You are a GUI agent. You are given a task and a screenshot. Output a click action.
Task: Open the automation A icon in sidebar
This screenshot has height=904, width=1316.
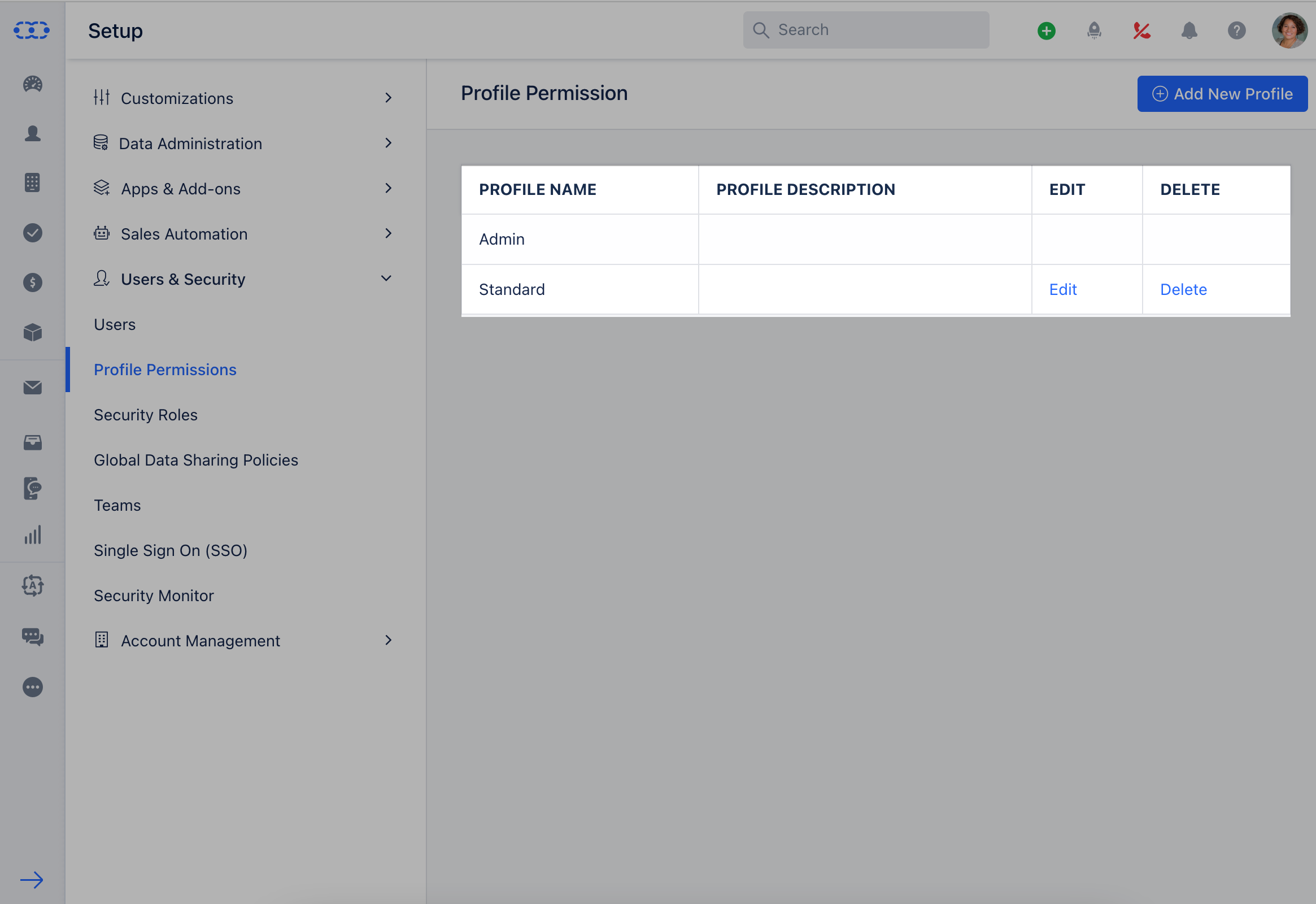32,585
